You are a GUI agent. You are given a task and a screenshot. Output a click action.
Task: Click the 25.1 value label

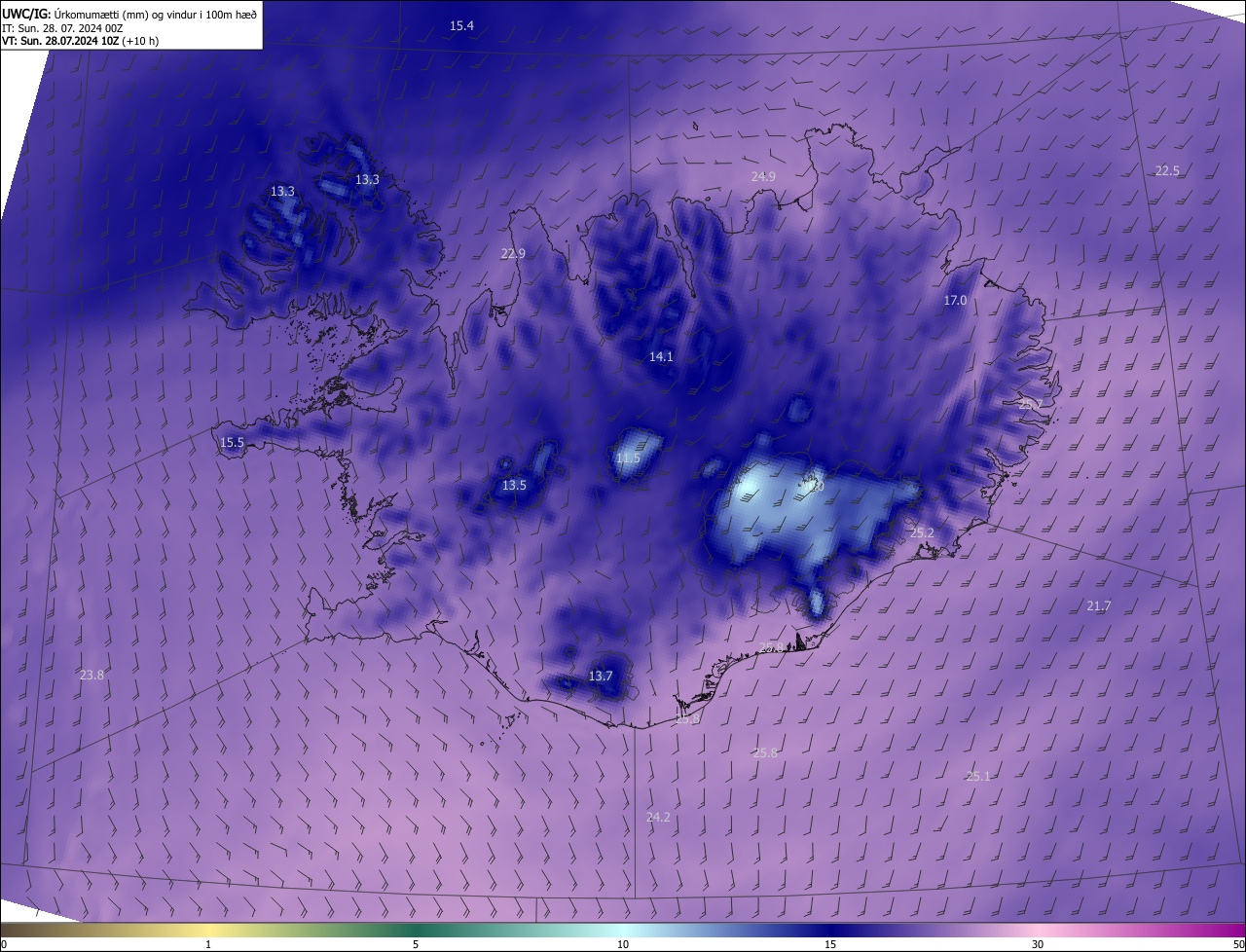point(978,777)
